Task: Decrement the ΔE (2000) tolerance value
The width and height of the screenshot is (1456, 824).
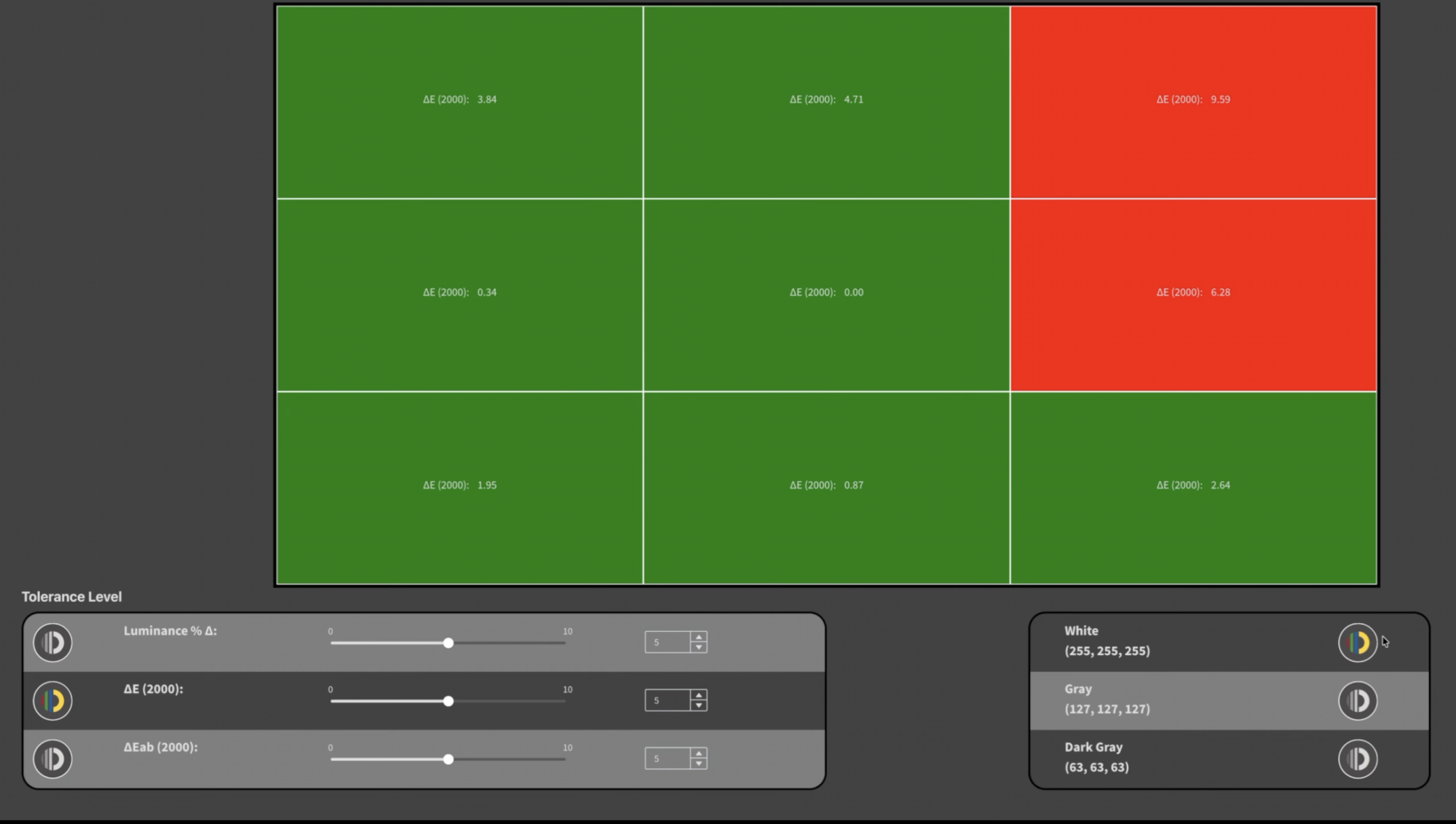Action: click(x=698, y=706)
